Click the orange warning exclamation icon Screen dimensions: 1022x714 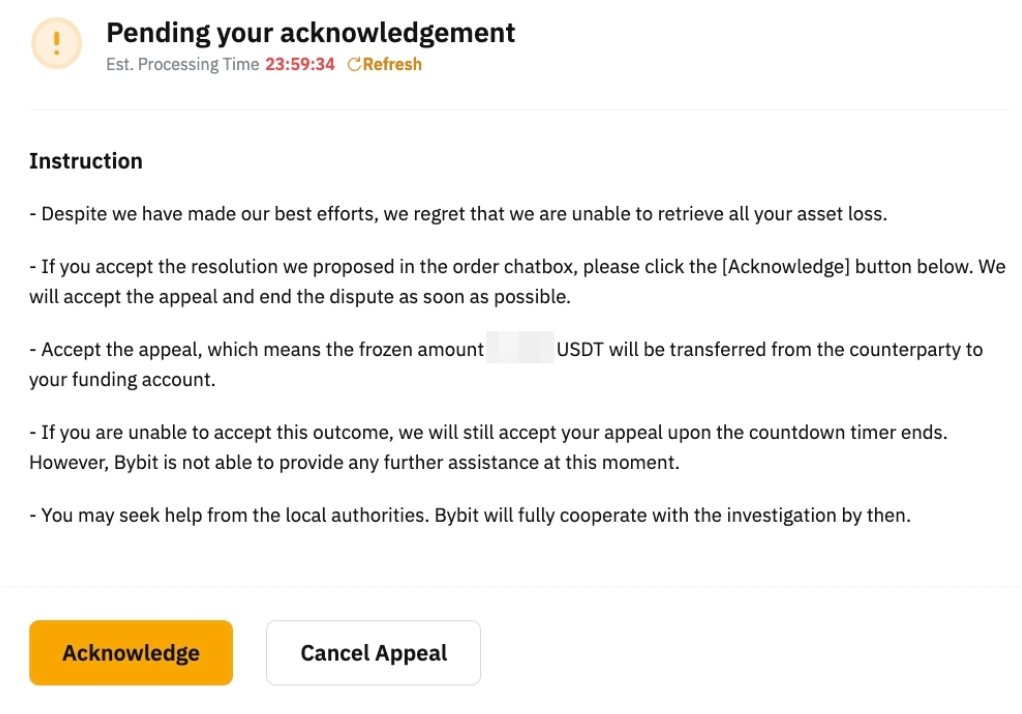(57, 43)
